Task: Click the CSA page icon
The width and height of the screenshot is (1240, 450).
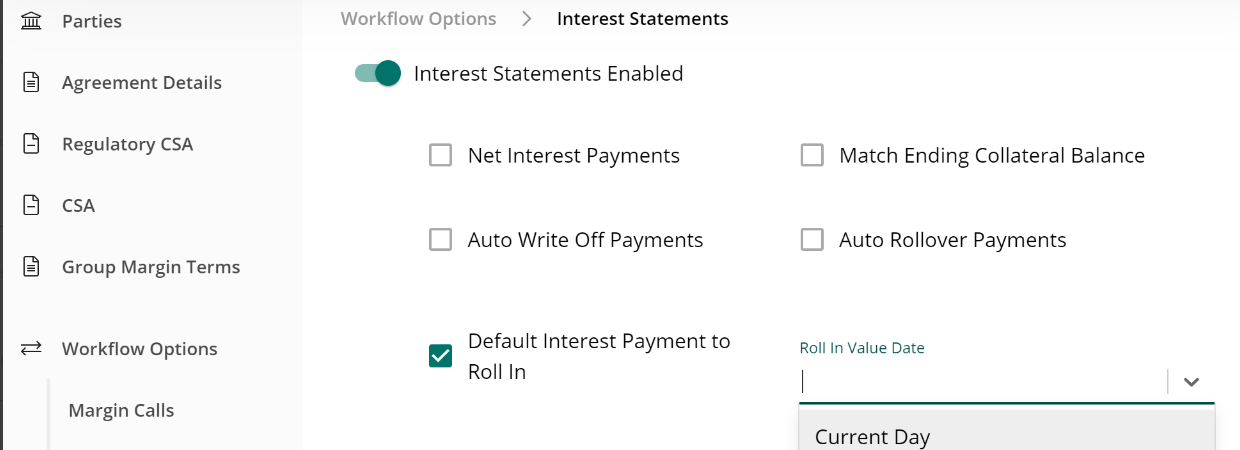Action: tap(32, 205)
